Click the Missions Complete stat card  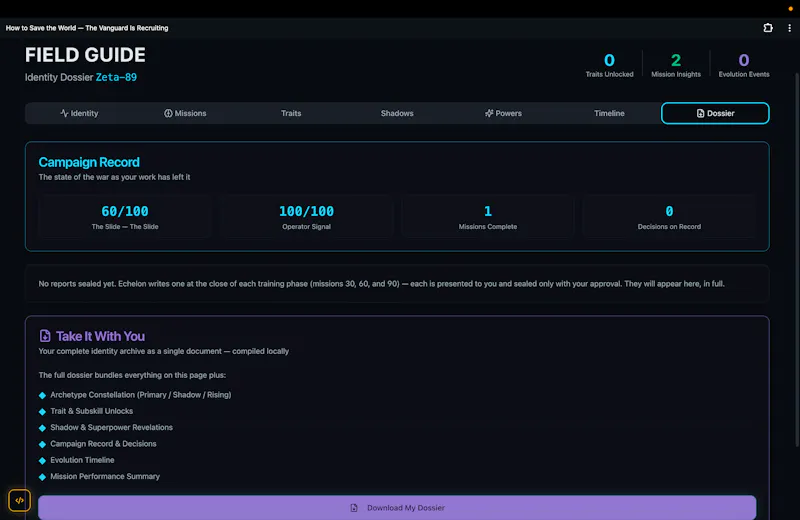pyautogui.click(x=488, y=216)
